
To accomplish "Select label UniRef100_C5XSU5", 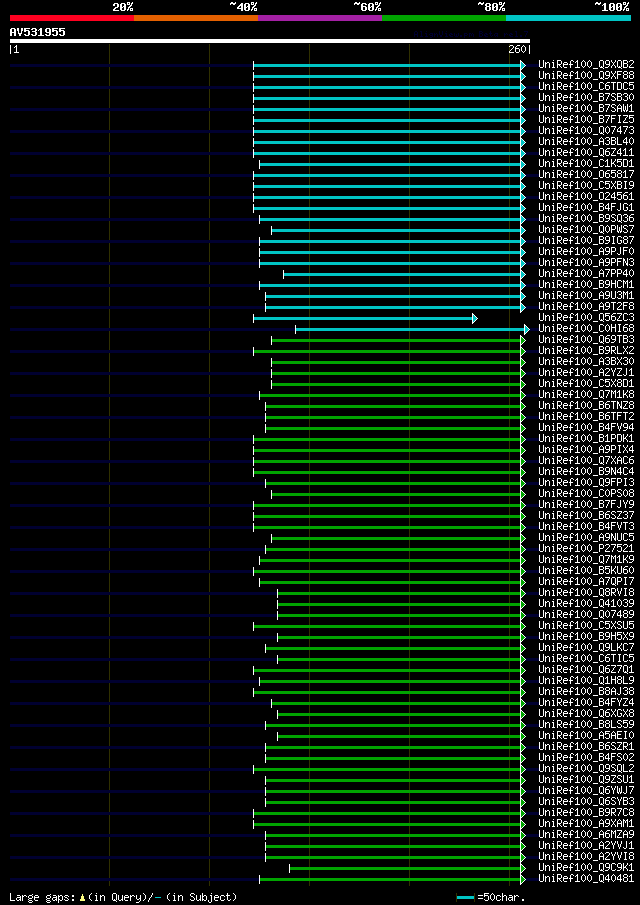I will (x=586, y=626).
